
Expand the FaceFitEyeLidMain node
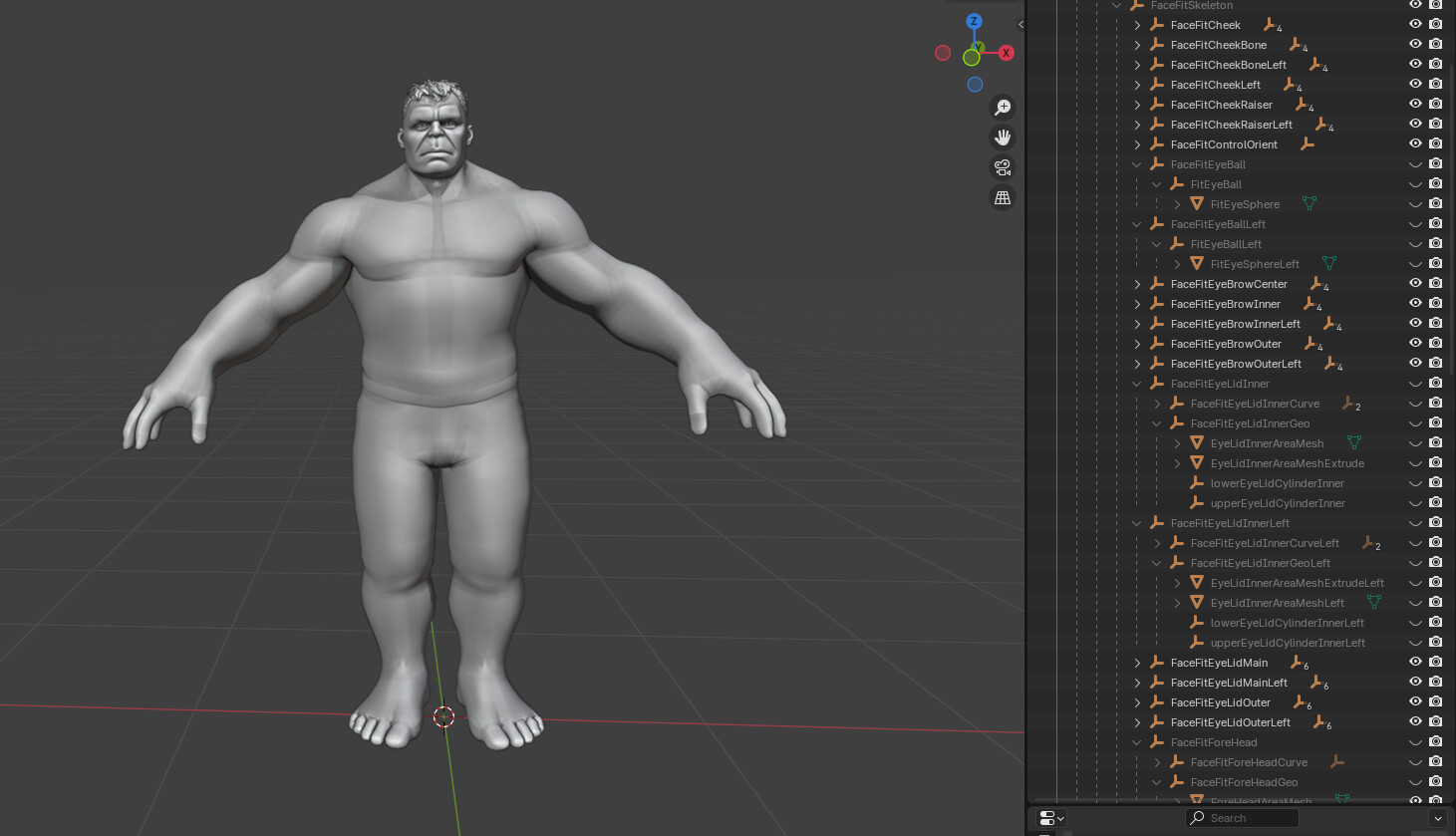point(1137,663)
